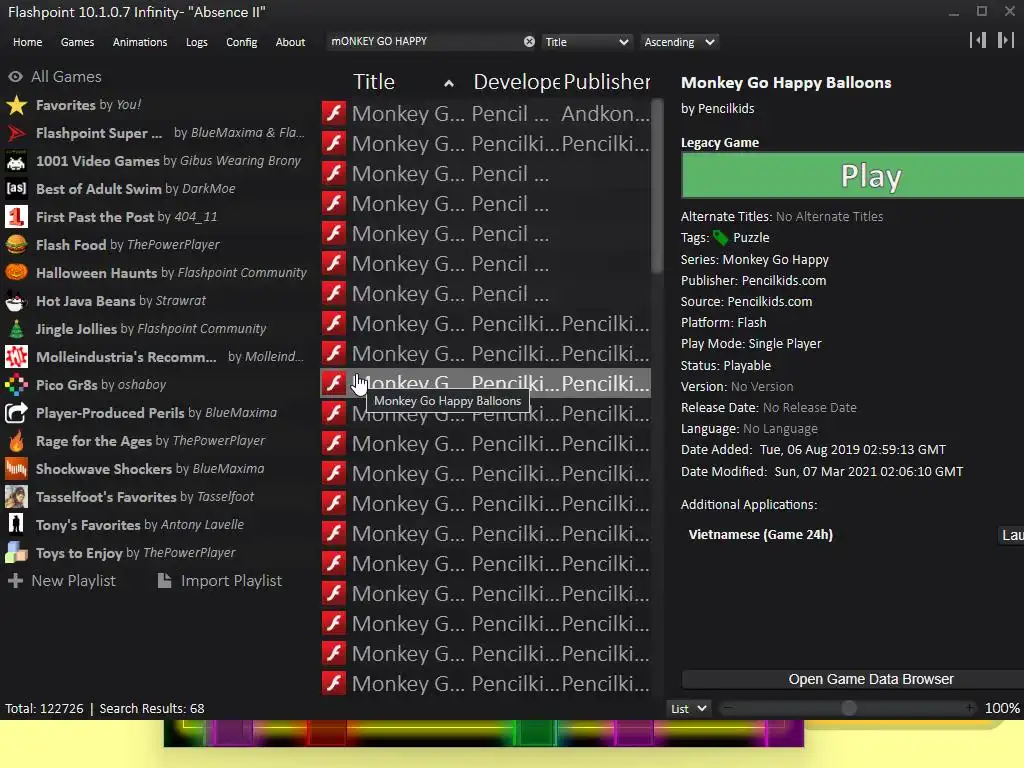Toggle the All Games eye icon
Viewport: 1024px width, 768px height.
tap(15, 77)
